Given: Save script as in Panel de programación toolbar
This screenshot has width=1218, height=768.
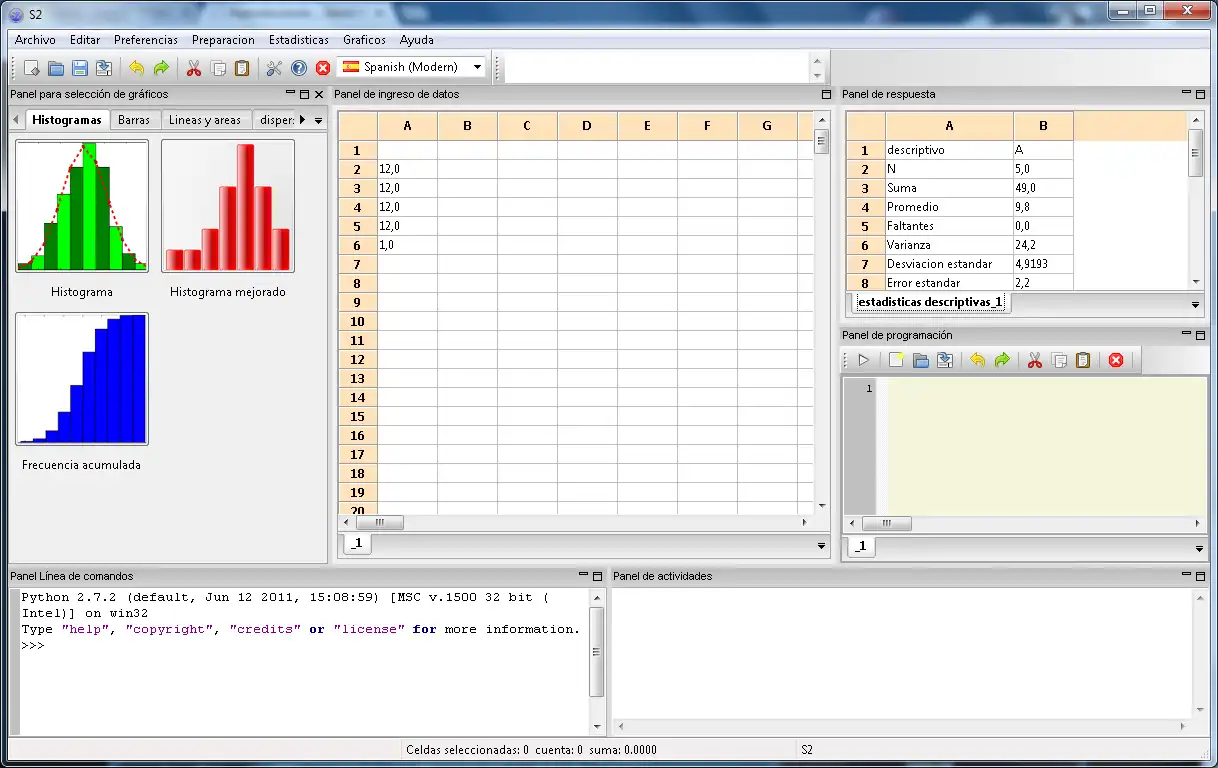Looking at the screenshot, I should pos(945,360).
